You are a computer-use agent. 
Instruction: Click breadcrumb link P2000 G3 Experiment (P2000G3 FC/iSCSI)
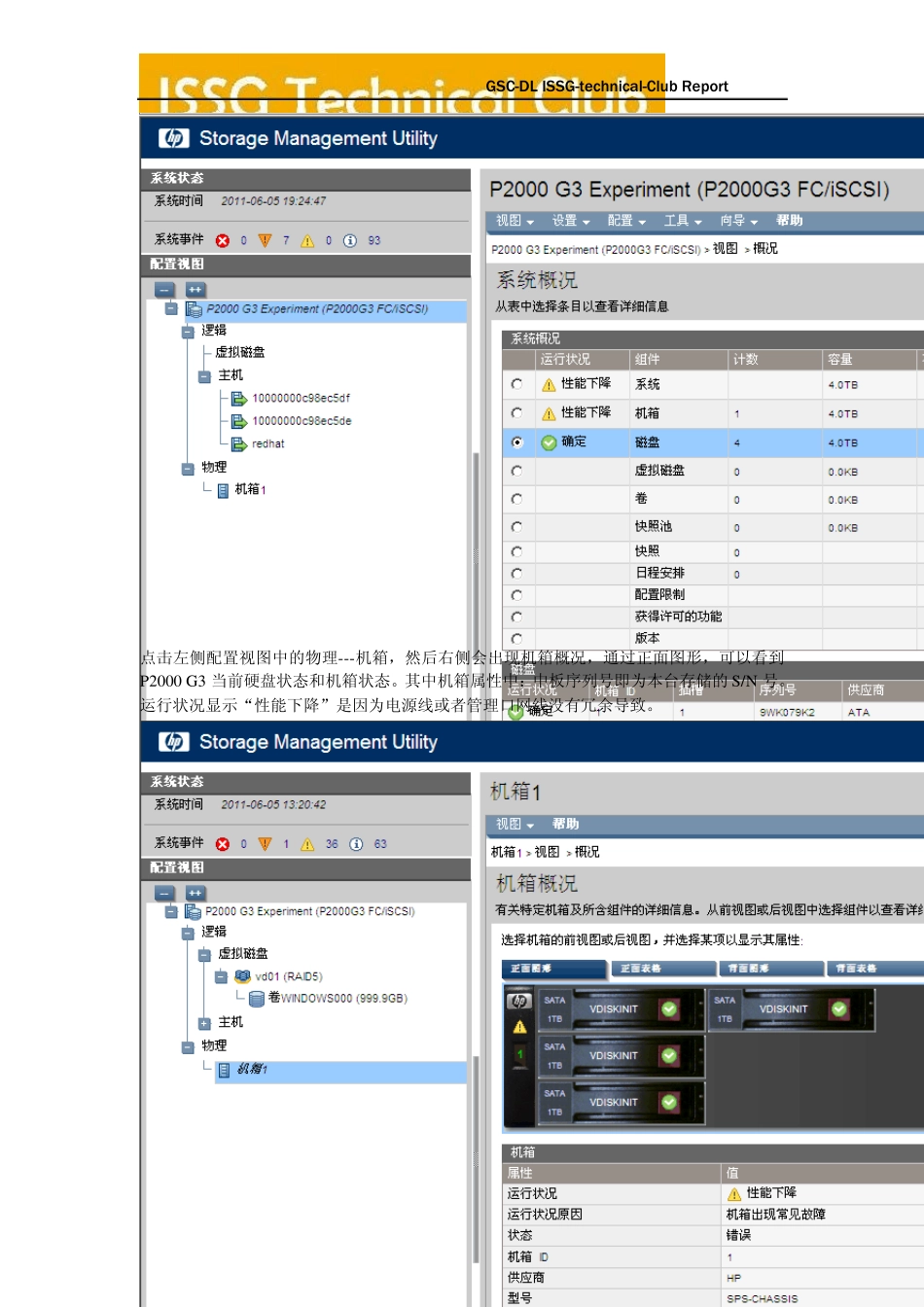596,250
